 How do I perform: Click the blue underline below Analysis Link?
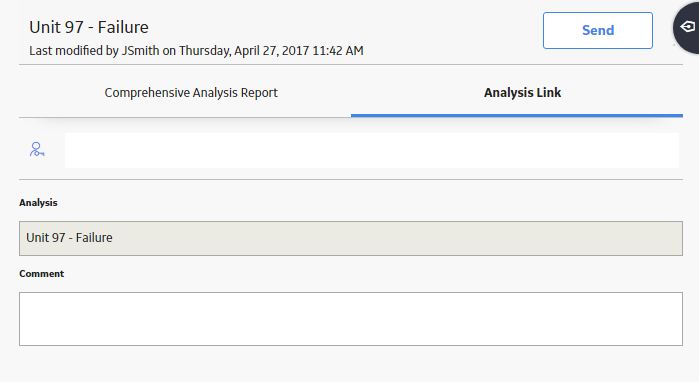coord(517,115)
